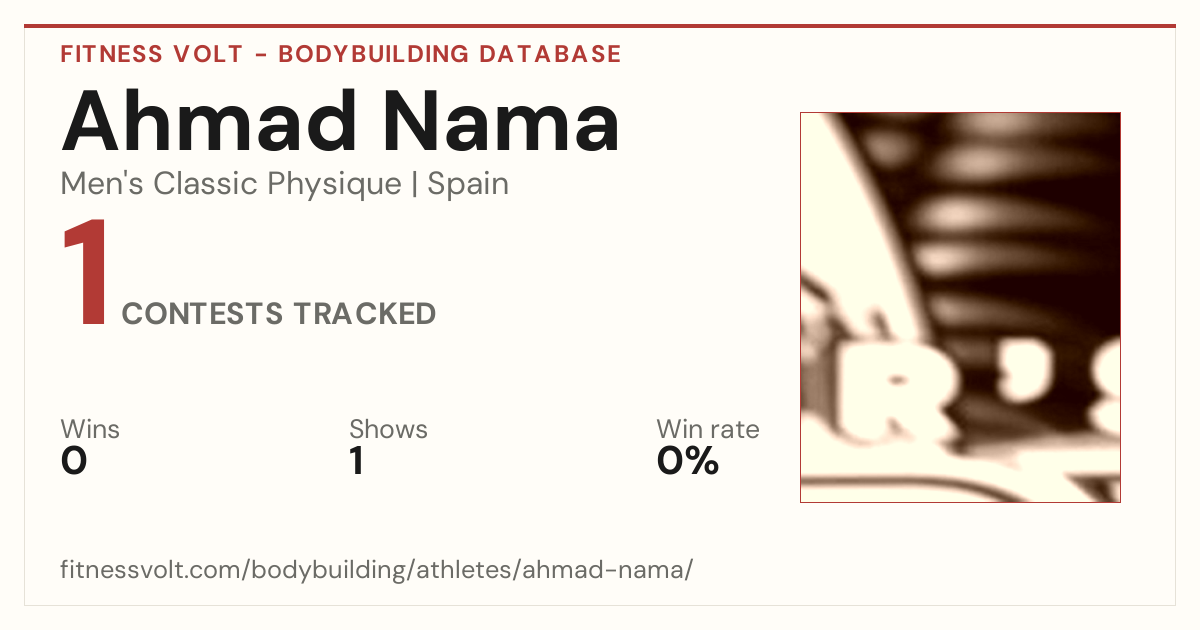This screenshot has width=1200, height=630.
Task: Click the Wins label
Action: point(90,429)
